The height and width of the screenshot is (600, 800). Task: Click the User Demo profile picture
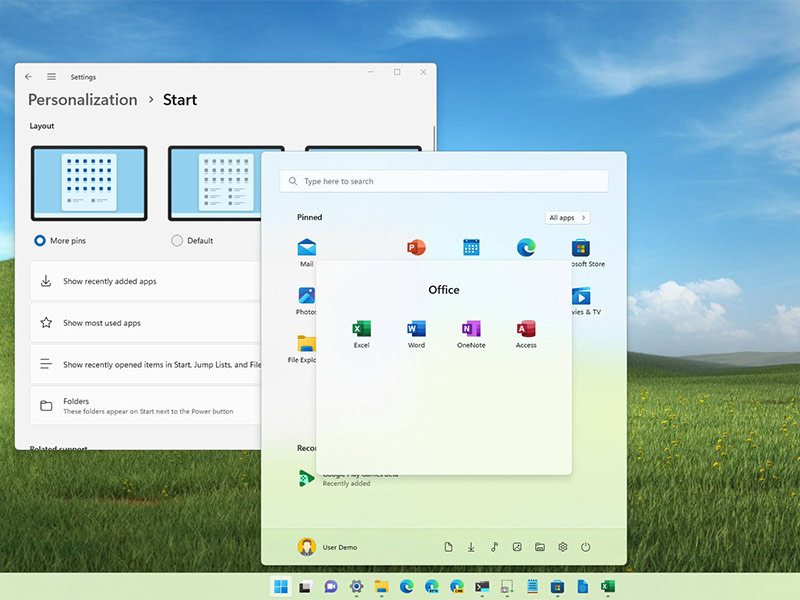(x=307, y=547)
